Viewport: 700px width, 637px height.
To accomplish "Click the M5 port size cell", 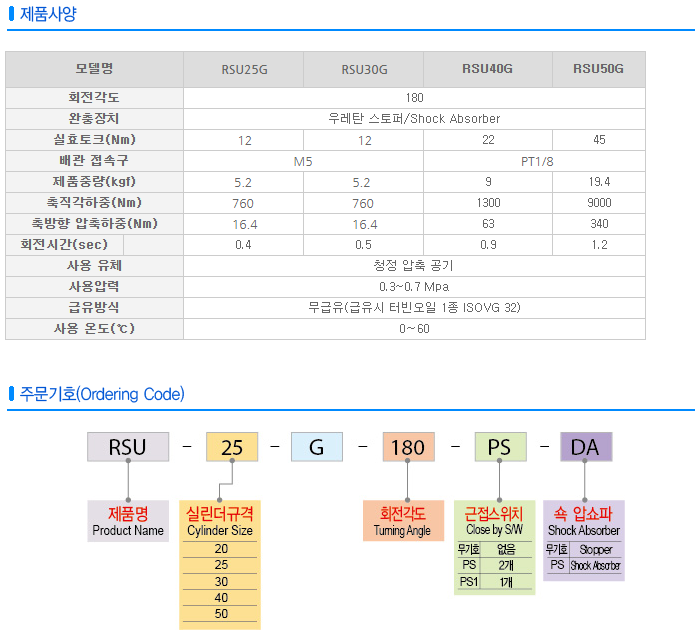I will pos(303,161).
